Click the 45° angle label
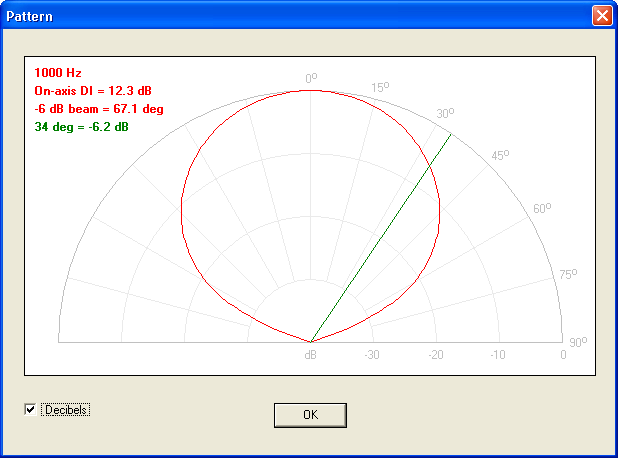 500,155
